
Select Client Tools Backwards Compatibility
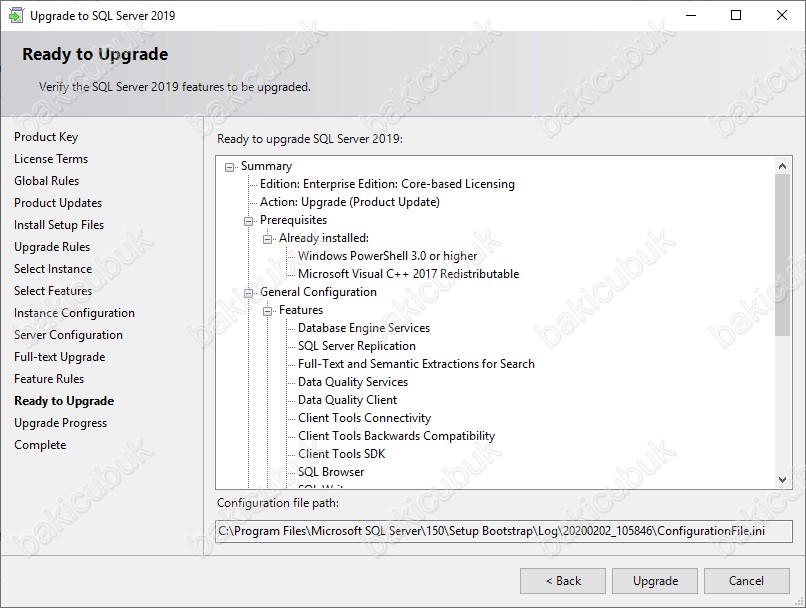pyautogui.click(x=396, y=436)
